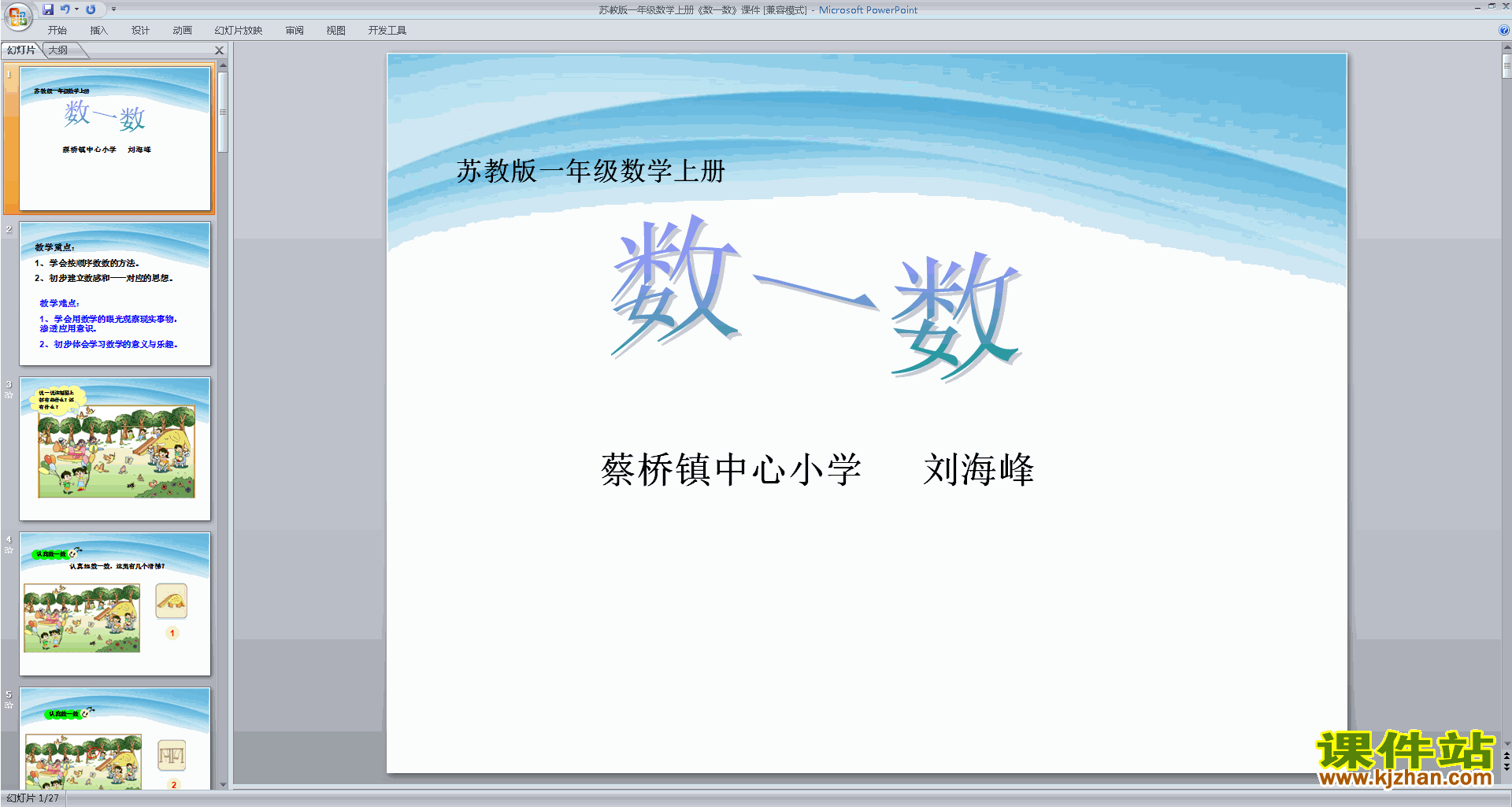Restore down the PowerPoint window
The height and width of the screenshot is (807, 1512).
1492,7
